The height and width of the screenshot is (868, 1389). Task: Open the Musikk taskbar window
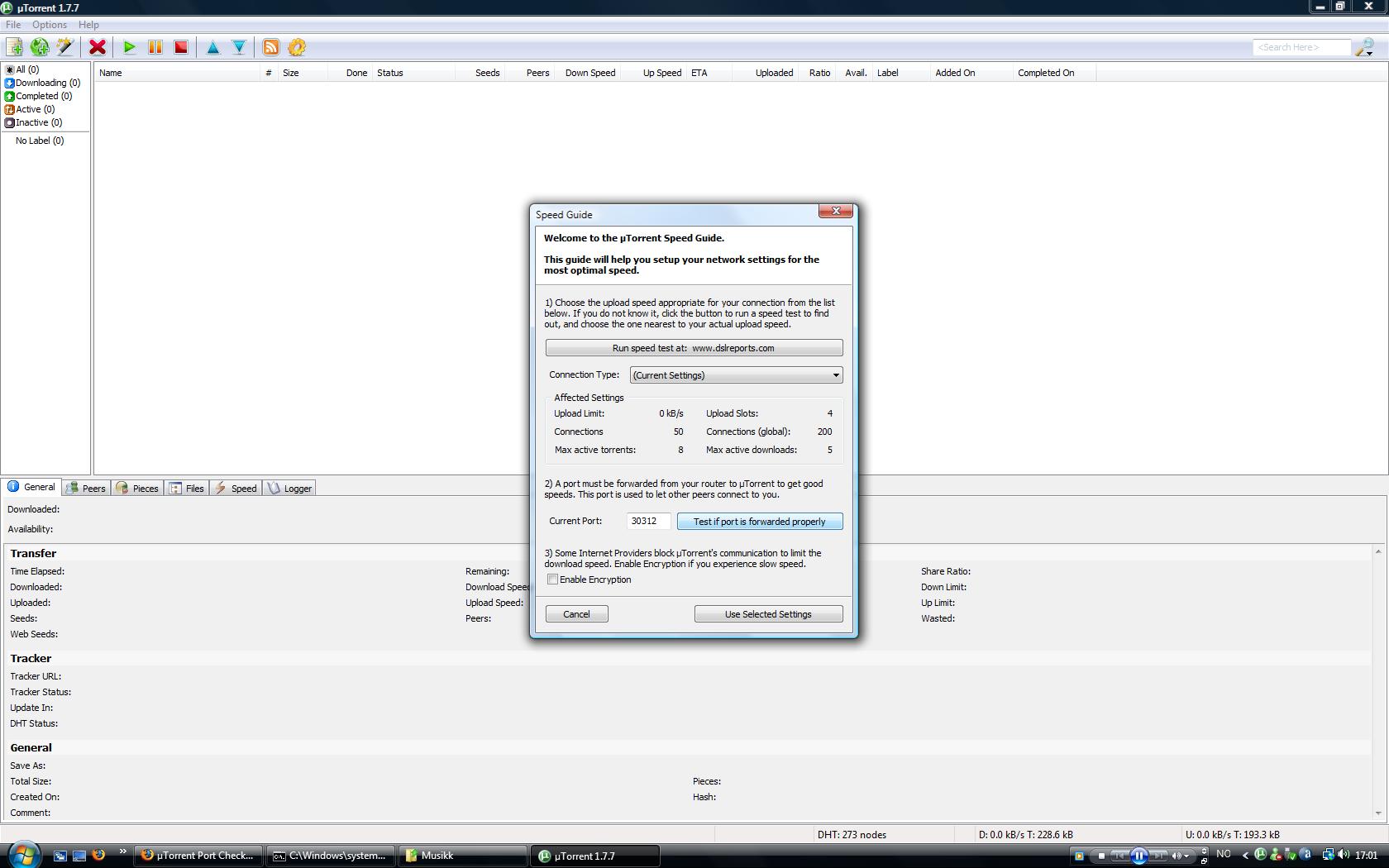click(463, 856)
